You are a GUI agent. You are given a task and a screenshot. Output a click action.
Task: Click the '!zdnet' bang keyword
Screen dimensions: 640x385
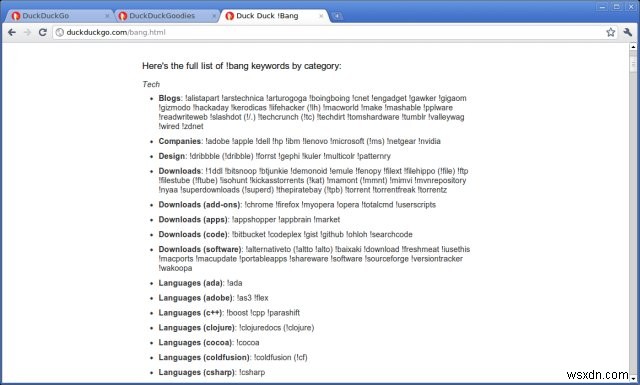pos(193,127)
